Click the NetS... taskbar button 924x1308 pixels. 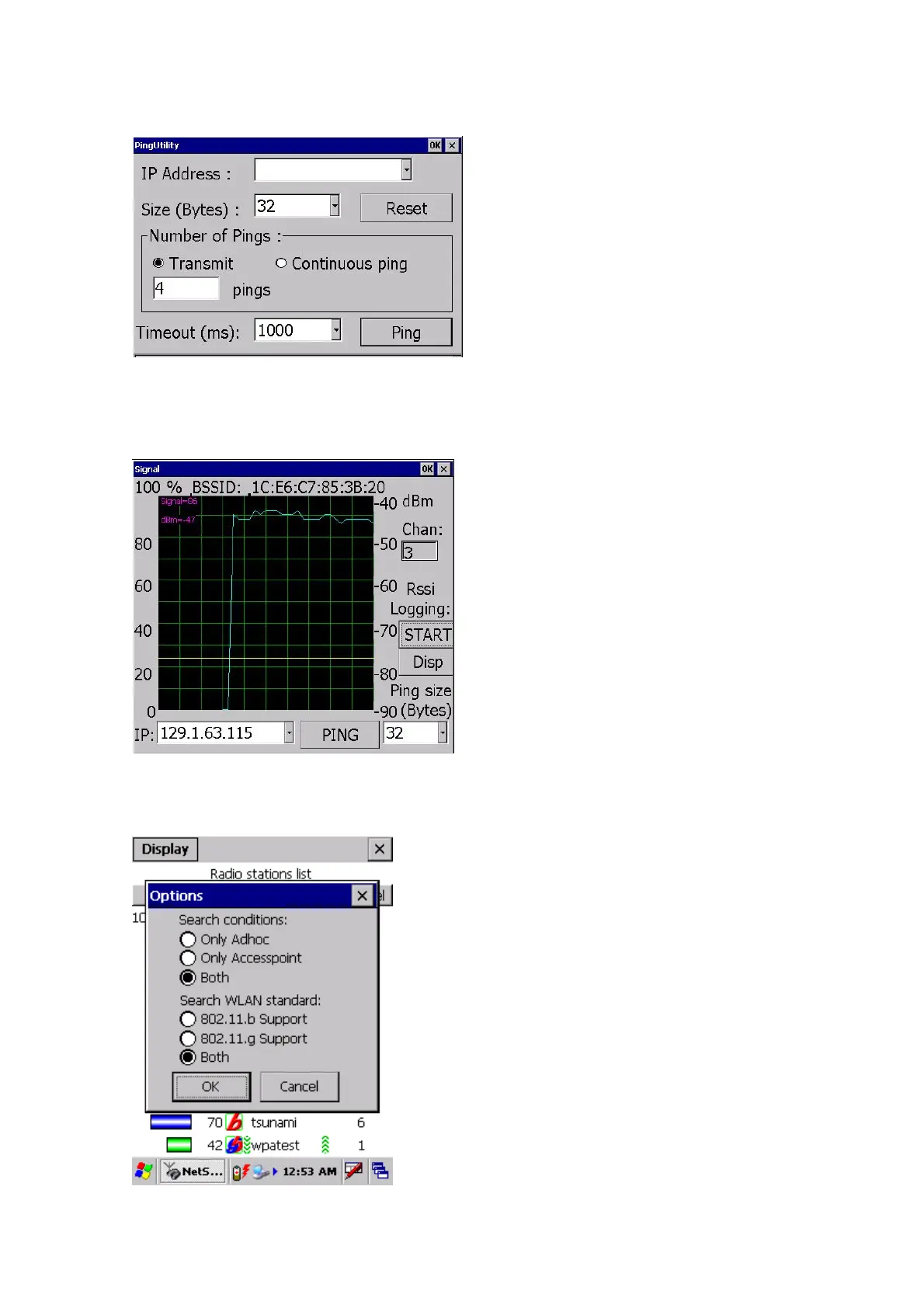coord(193,1171)
